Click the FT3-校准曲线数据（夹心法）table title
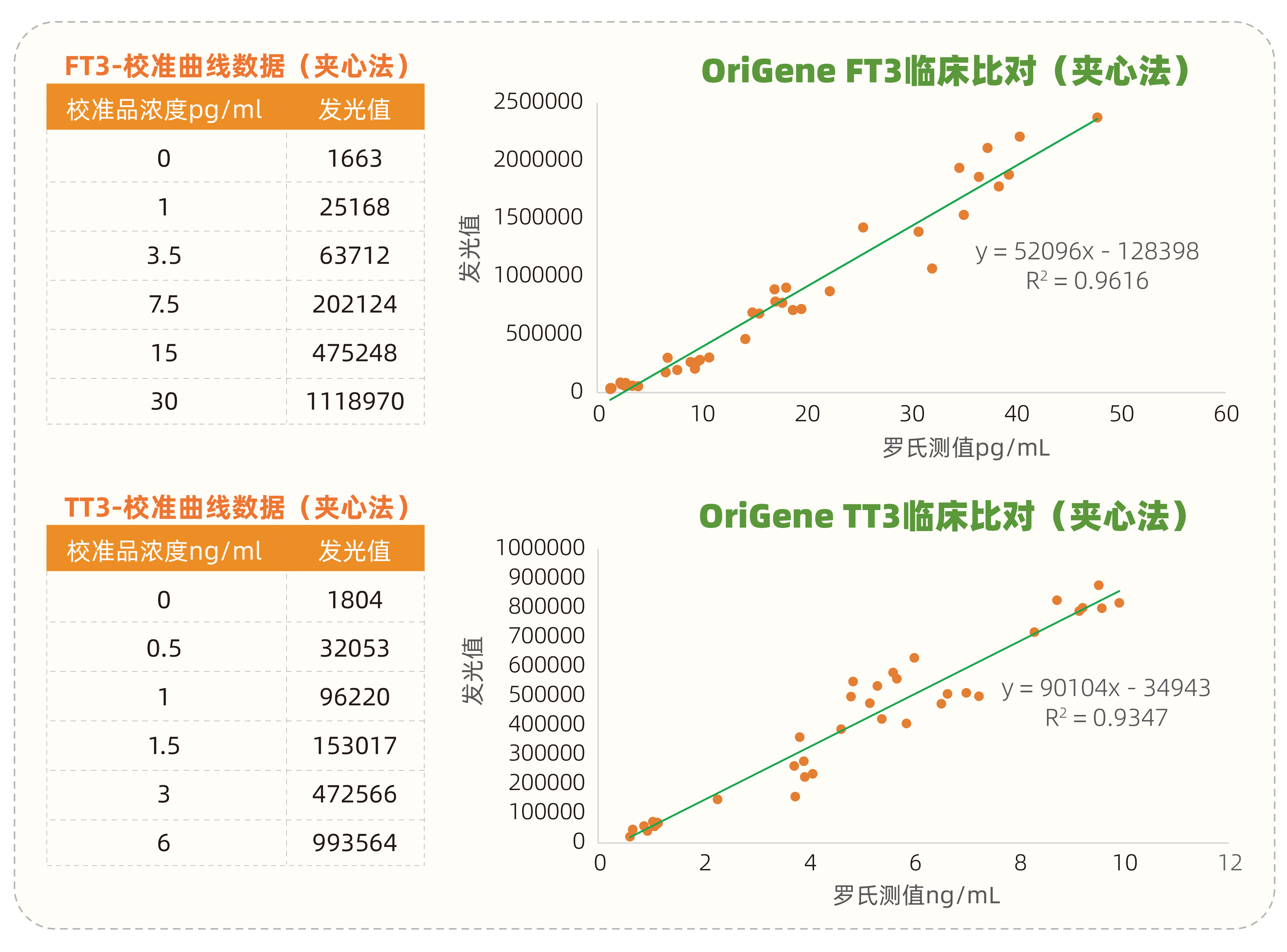Image resolution: width=1287 pixels, height=952 pixels. (237, 66)
